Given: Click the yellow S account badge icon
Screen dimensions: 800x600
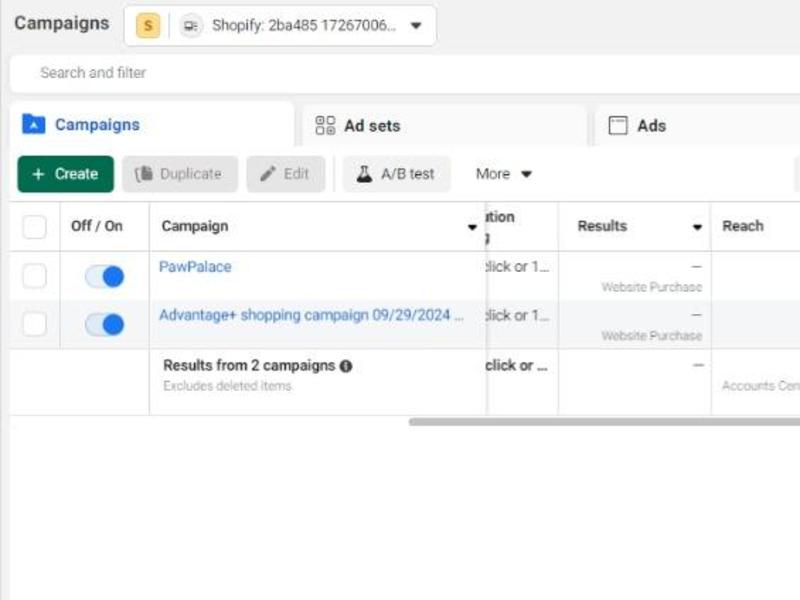Looking at the screenshot, I should click(148, 25).
